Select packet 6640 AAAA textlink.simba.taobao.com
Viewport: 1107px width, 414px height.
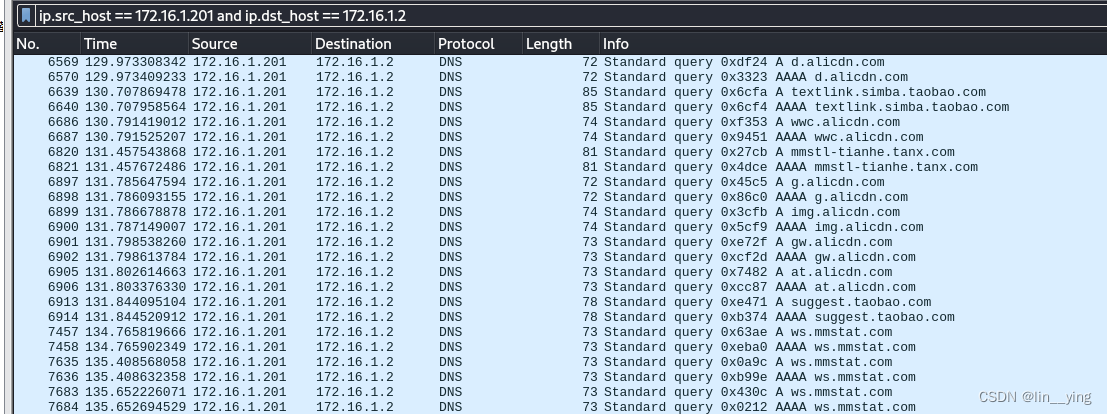pos(560,107)
